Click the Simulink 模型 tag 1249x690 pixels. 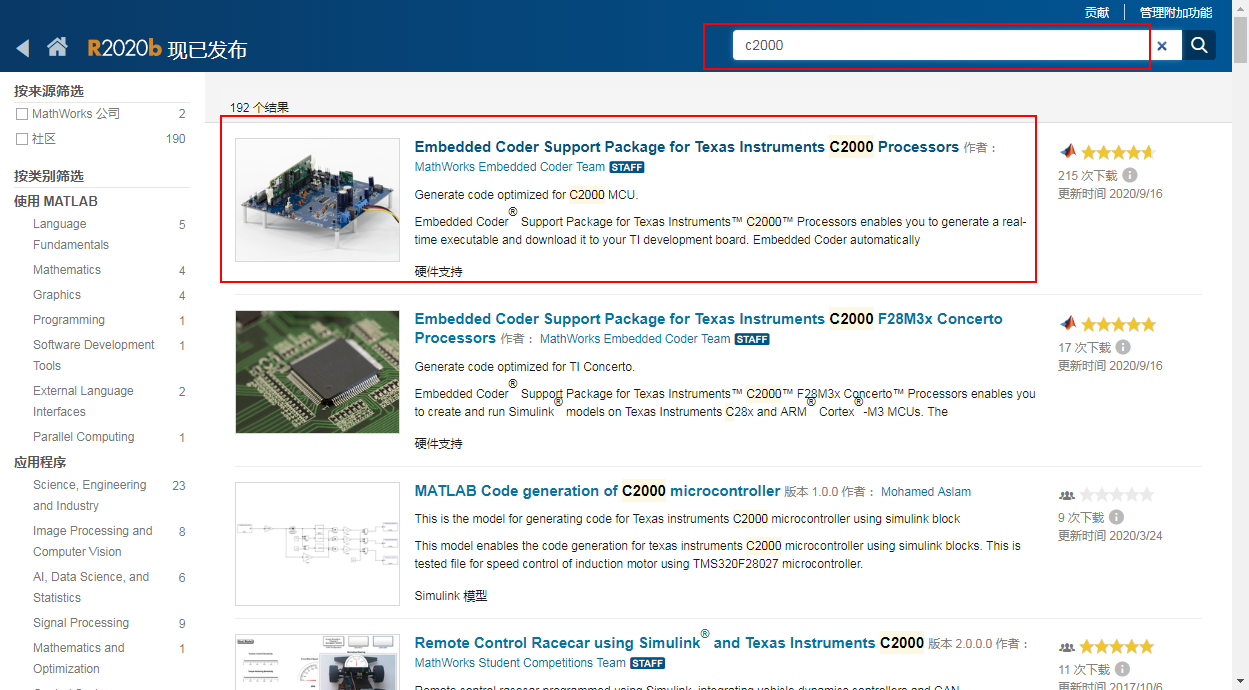451,595
